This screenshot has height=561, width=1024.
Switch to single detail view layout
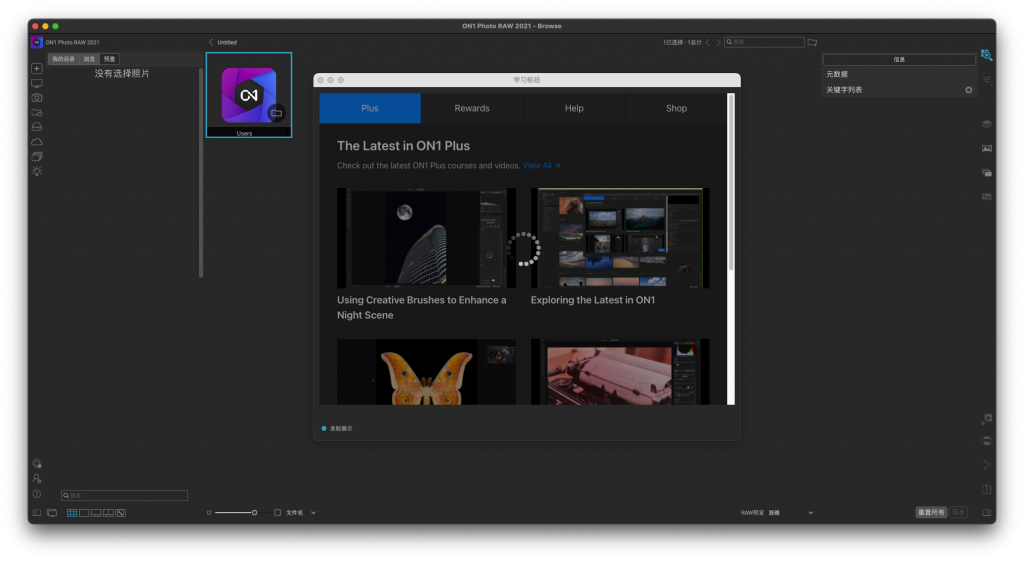(x=84, y=513)
